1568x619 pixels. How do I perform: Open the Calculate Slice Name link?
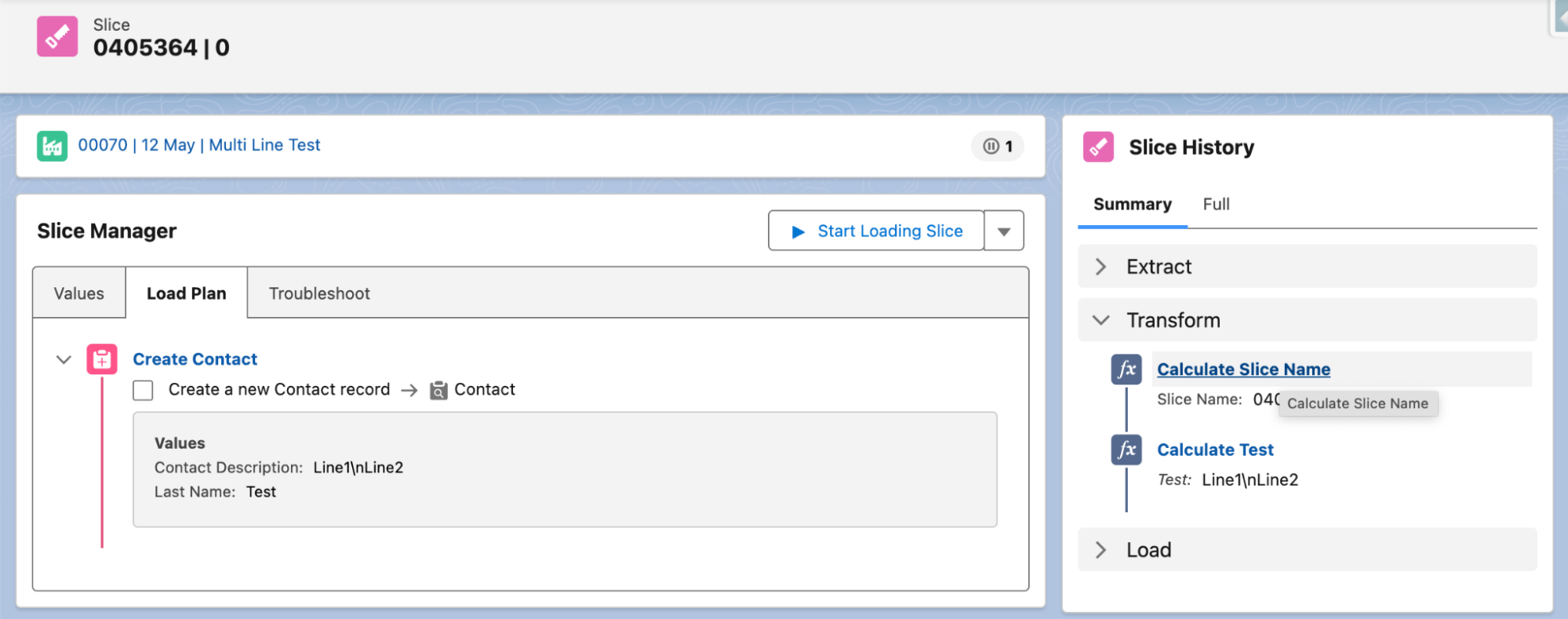[x=1242, y=369]
